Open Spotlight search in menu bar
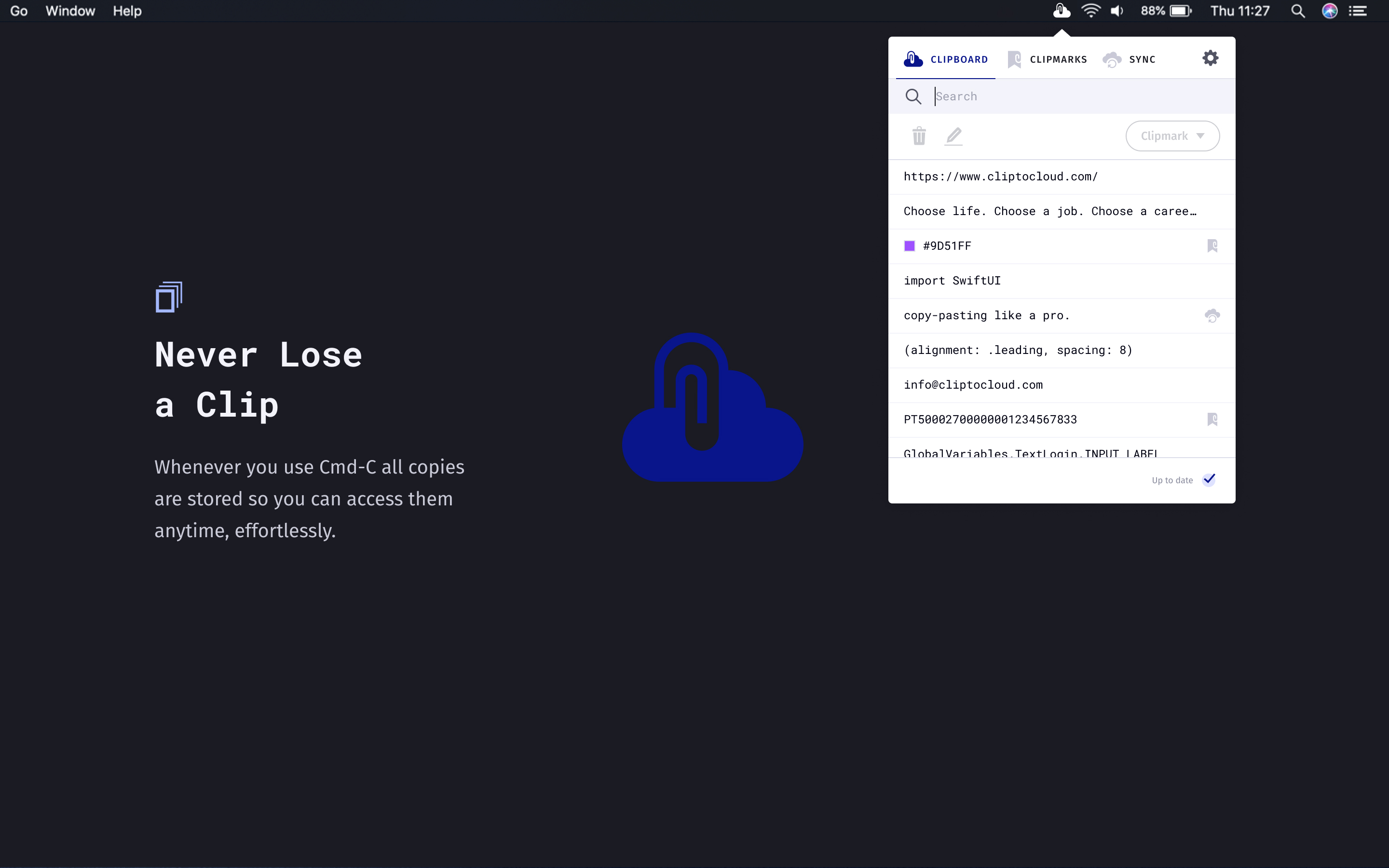Image resolution: width=1389 pixels, height=868 pixels. tap(1298, 11)
